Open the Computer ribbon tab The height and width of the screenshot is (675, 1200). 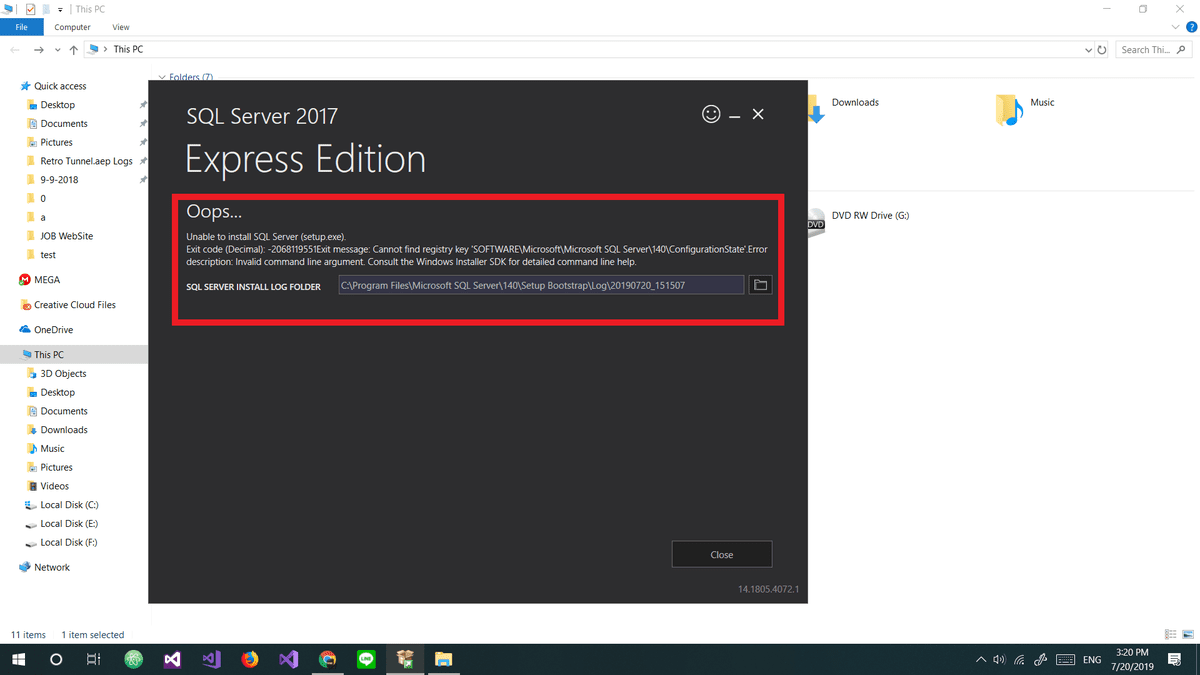[72, 27]
